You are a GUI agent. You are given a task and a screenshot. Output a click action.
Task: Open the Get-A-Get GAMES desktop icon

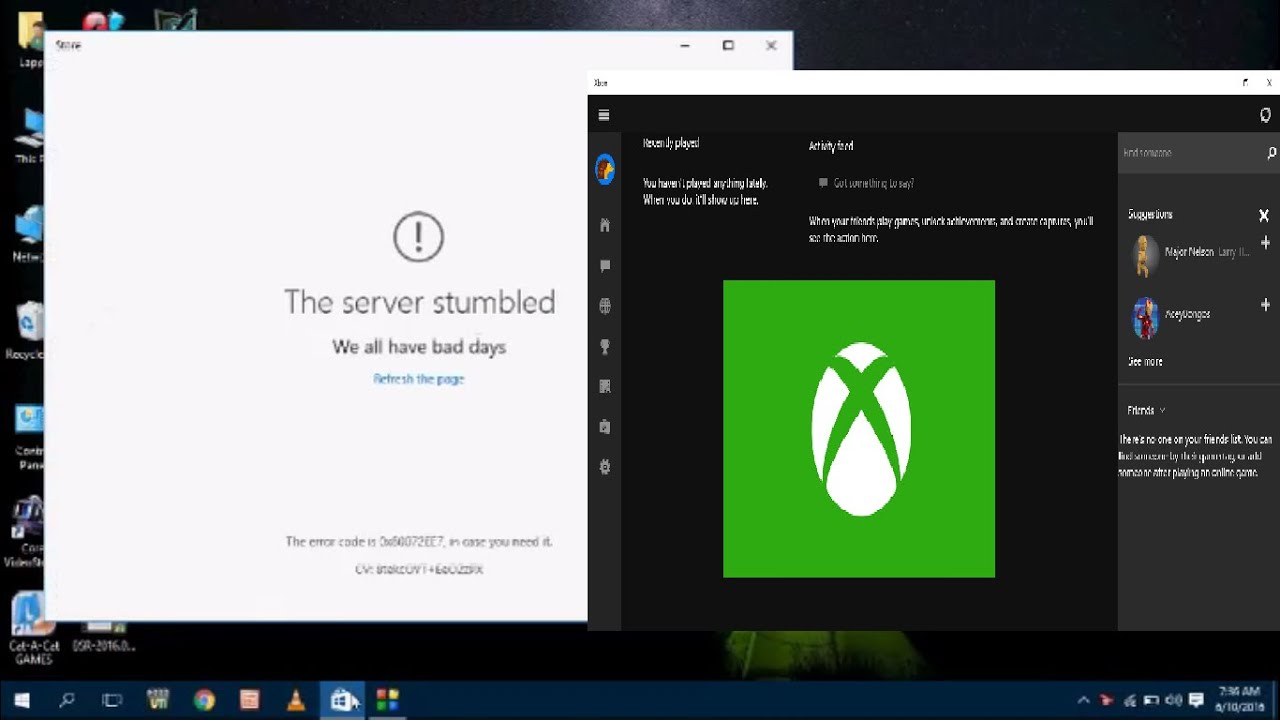(32, 628)
